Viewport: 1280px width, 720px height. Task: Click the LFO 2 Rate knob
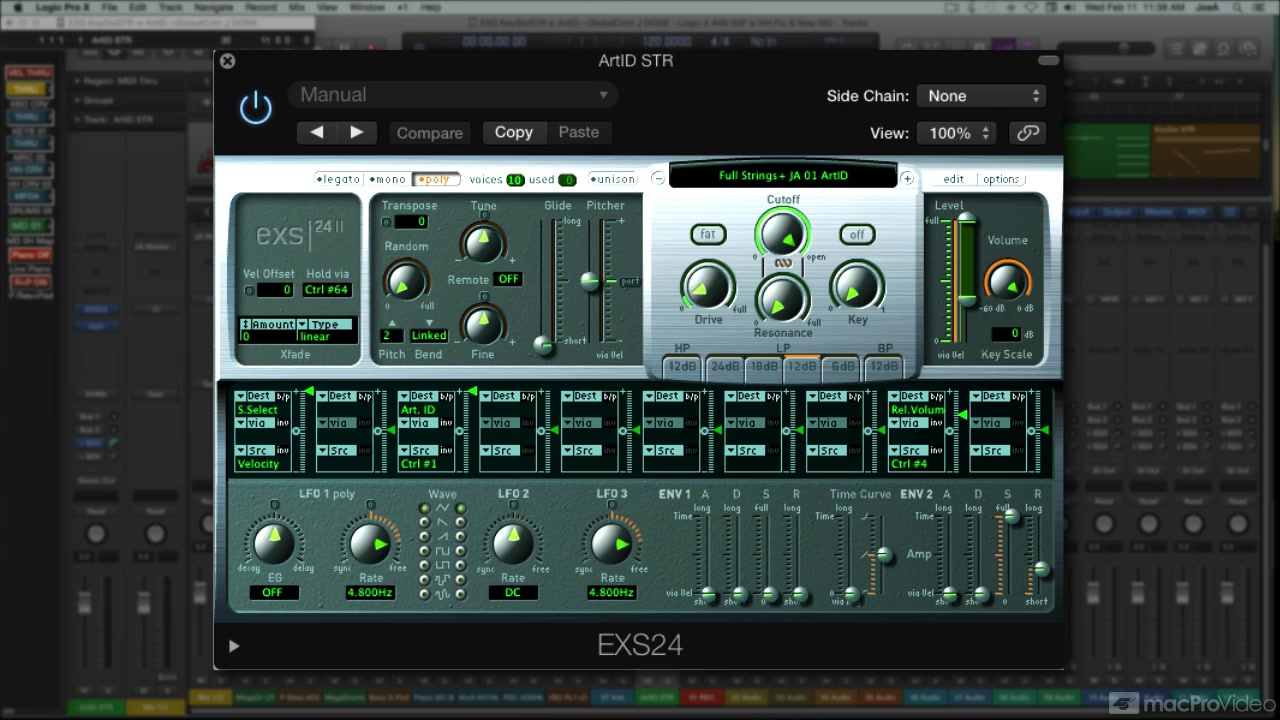point(513,543)
